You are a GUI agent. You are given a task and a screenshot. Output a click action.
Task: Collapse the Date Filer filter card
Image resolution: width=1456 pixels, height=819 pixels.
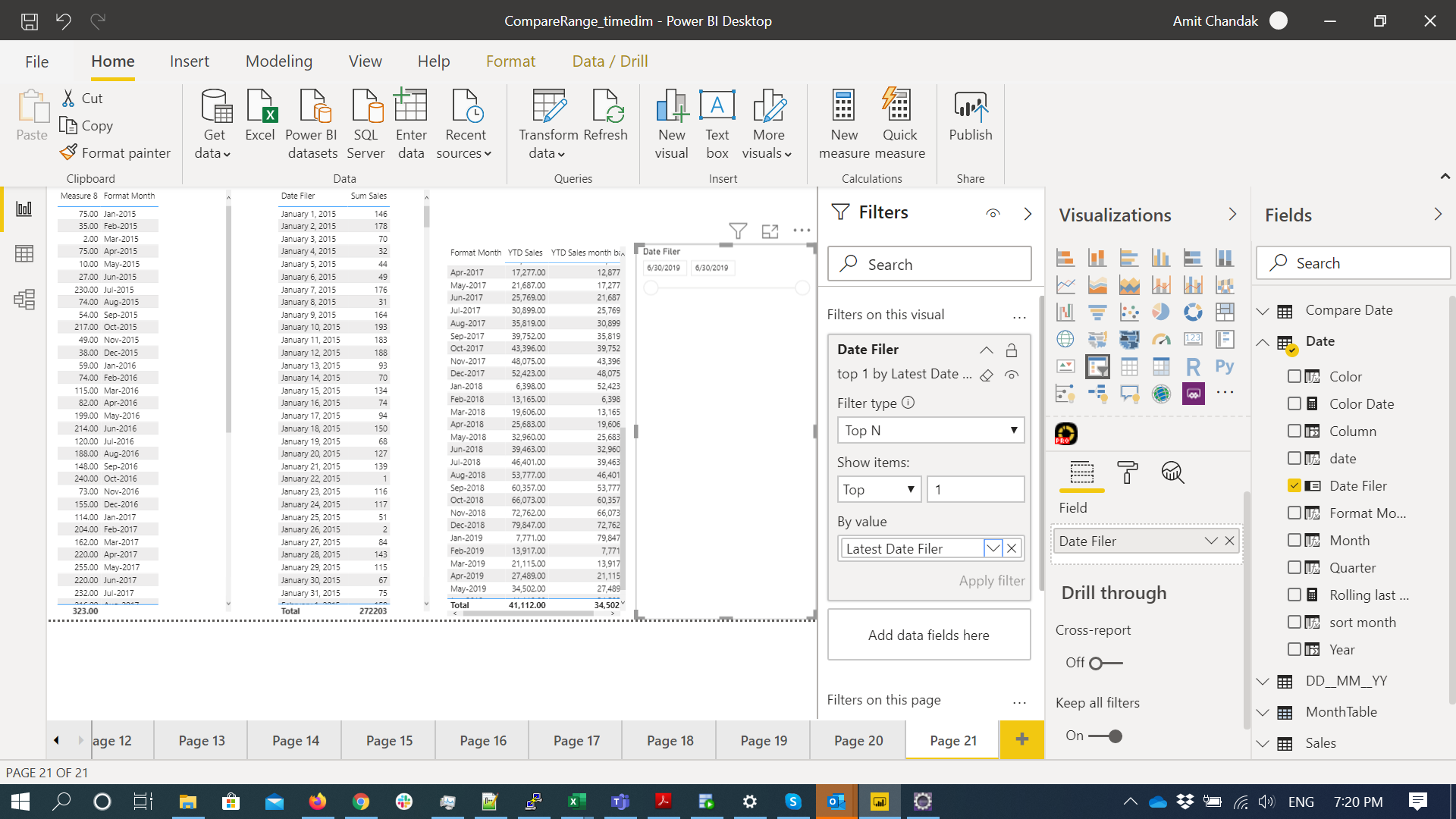(x=986, y=350)
